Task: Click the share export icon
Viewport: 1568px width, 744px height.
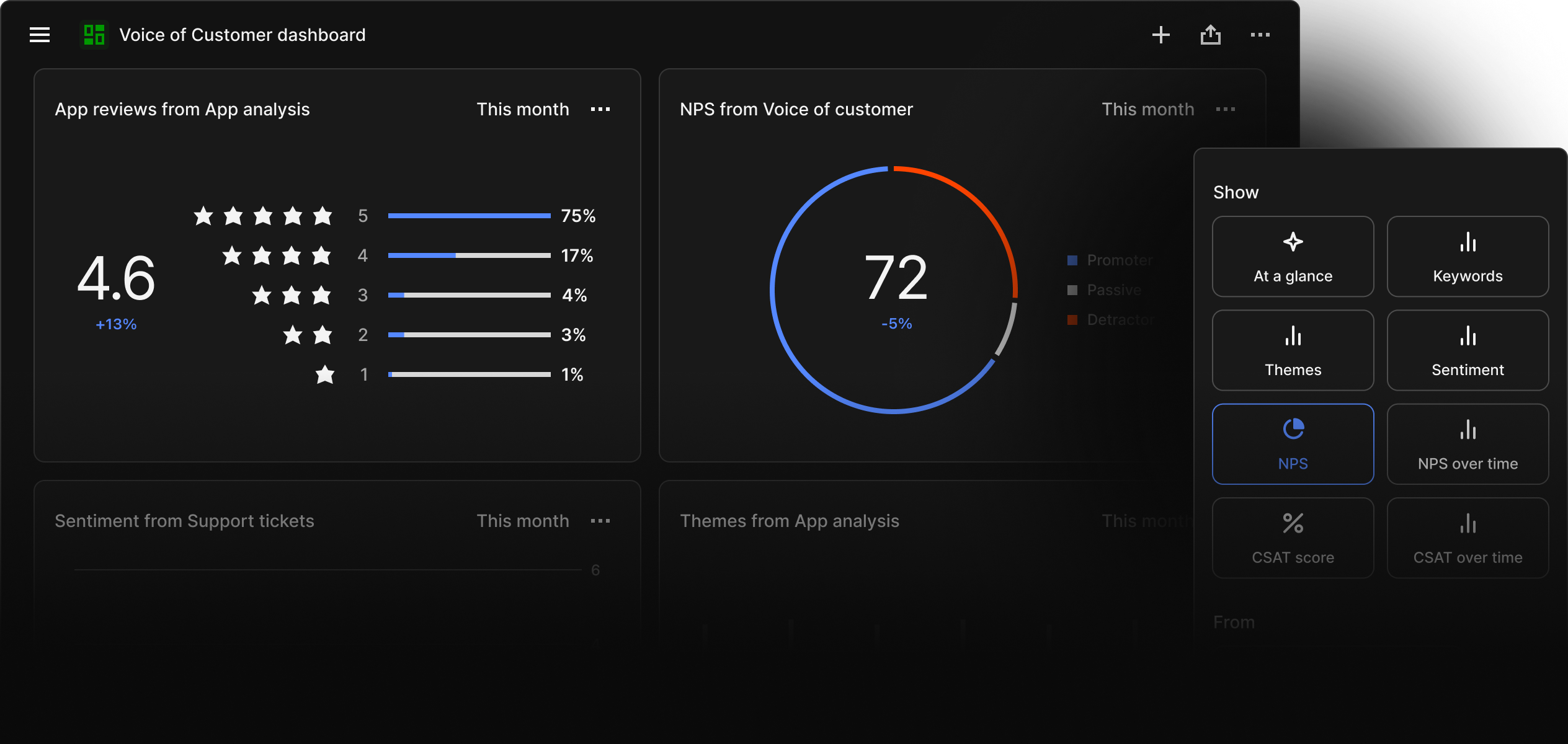Action: [1210, 35]
